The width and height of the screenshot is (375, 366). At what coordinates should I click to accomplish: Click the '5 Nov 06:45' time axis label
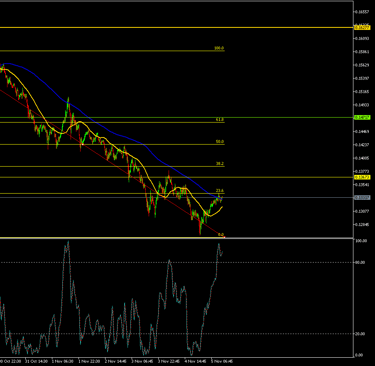coord(222,361)
